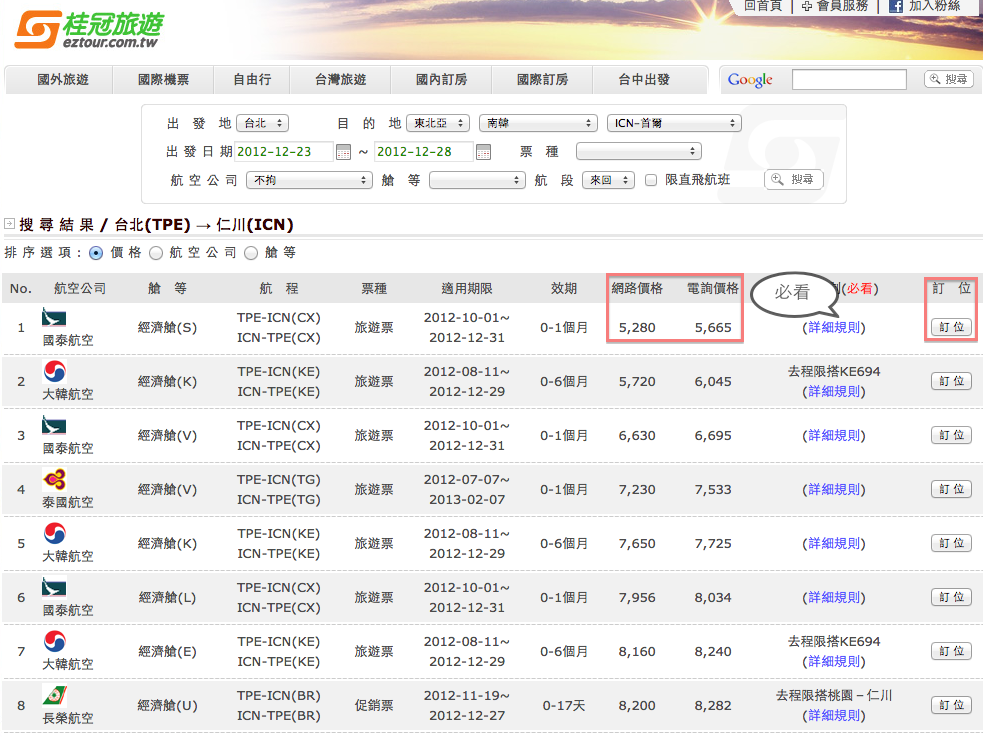The image size is (983, 737).
Task: Focus the Google search input field
Action: (849, 80)
